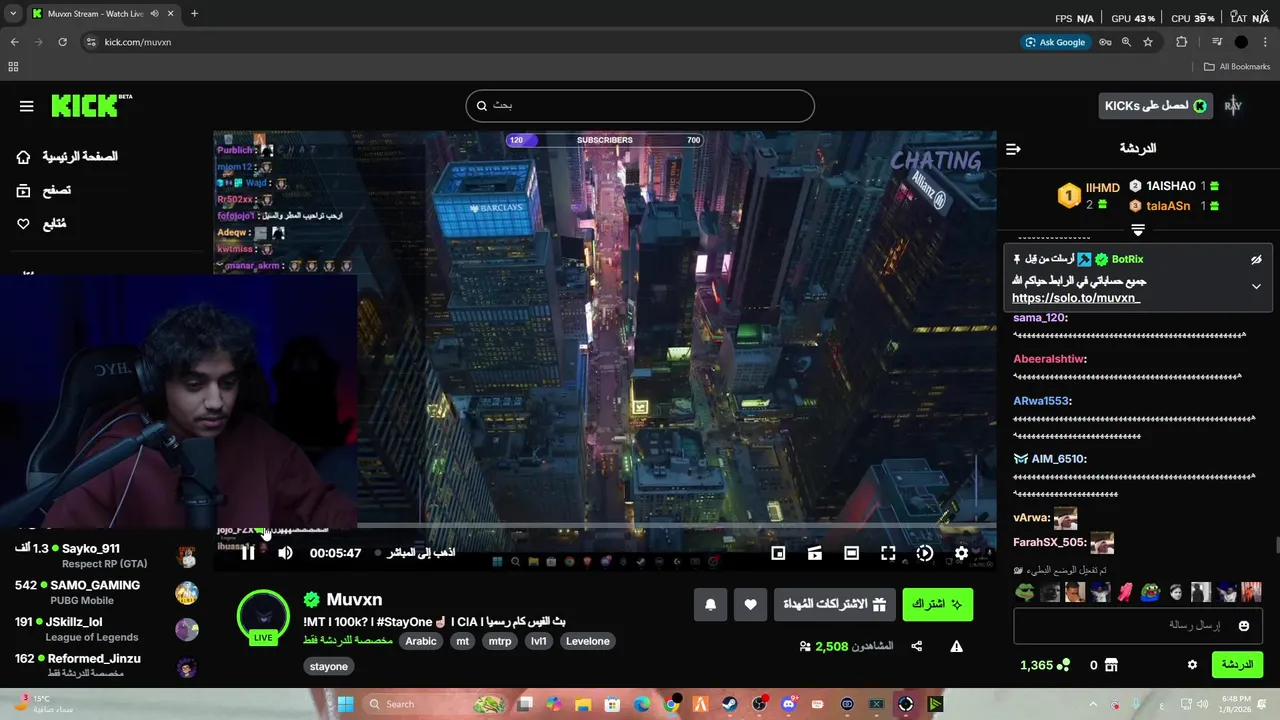Screen dimensions: 1280x720
Task: Open sama_120 username in chat
Action: (1040, 317)
